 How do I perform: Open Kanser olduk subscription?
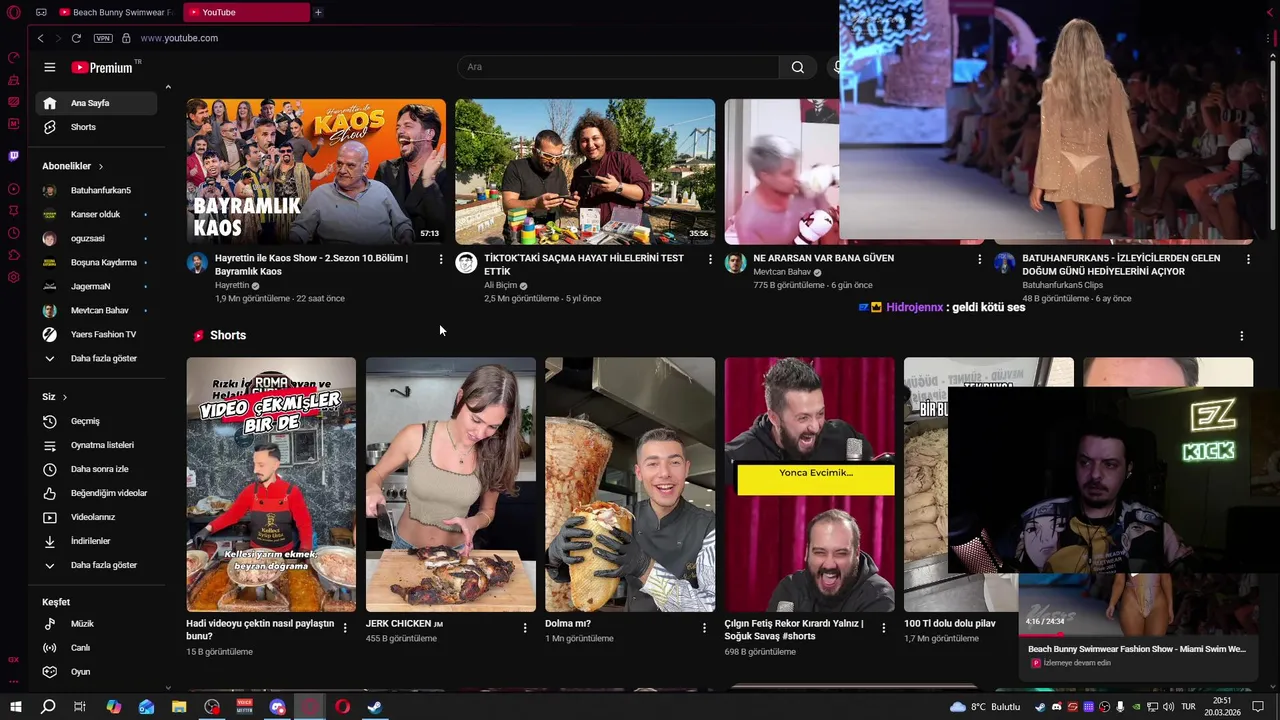tap(96, 214)
